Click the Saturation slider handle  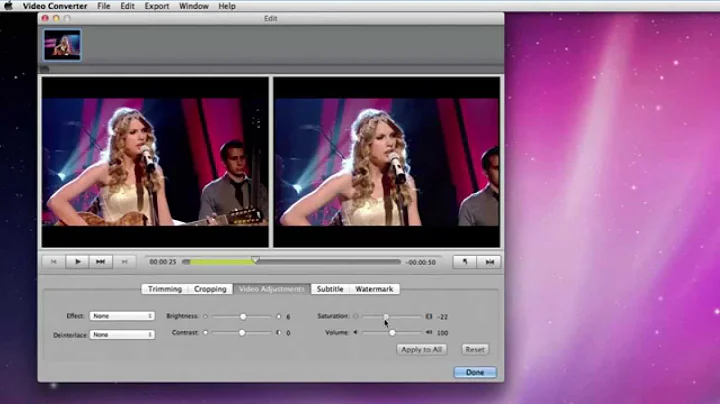pos(386,316)
